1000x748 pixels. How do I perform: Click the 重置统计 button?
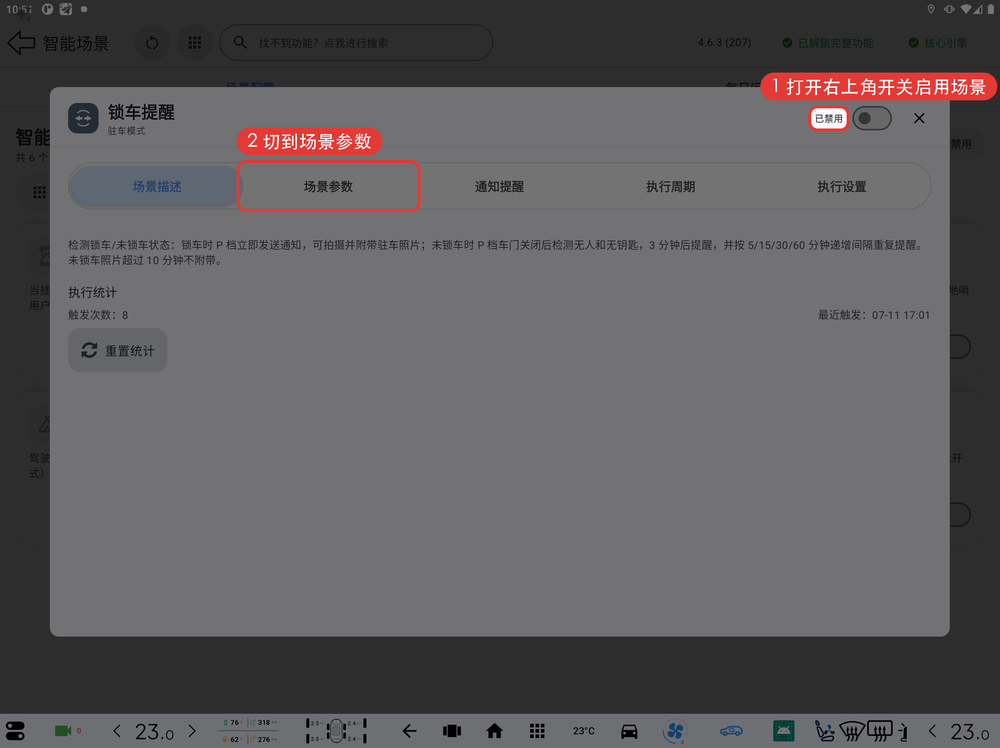coord(117,350)
